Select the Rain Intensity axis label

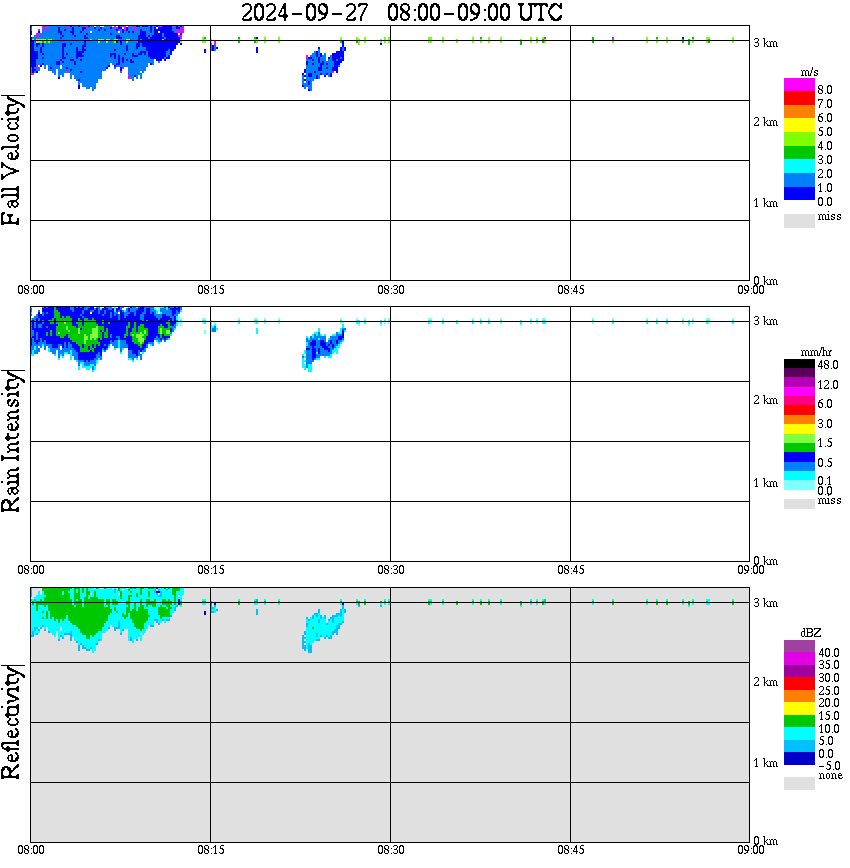[12, 441]
